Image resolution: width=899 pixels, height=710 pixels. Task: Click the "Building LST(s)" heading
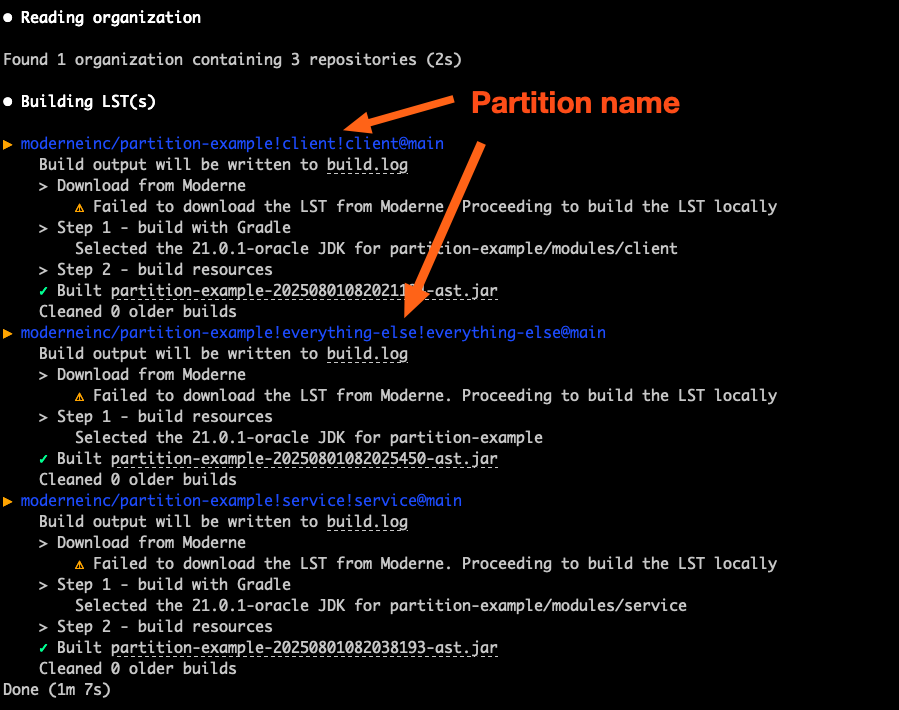point(88,102)
